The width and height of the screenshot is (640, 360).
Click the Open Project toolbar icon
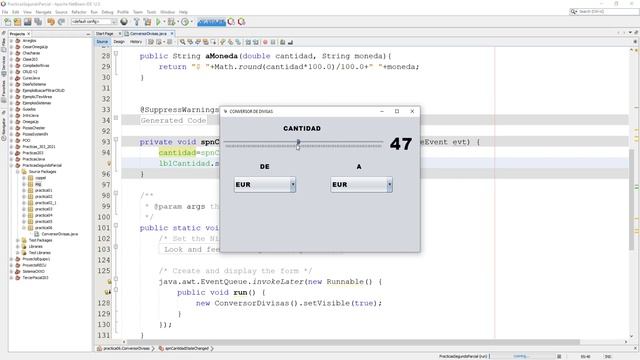click(x=27, y=22)
